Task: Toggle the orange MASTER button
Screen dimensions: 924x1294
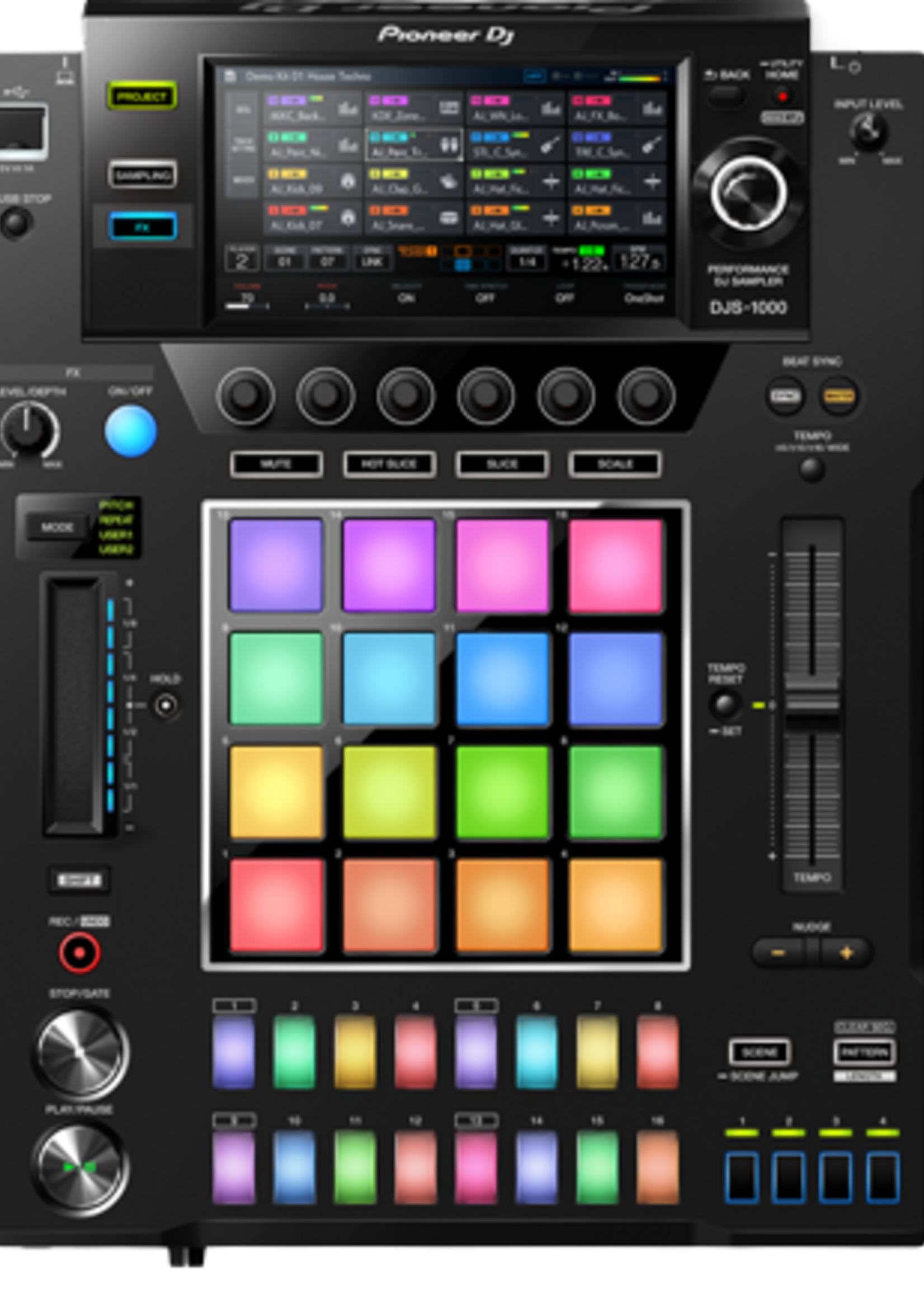Action: (x=839, y=396)
